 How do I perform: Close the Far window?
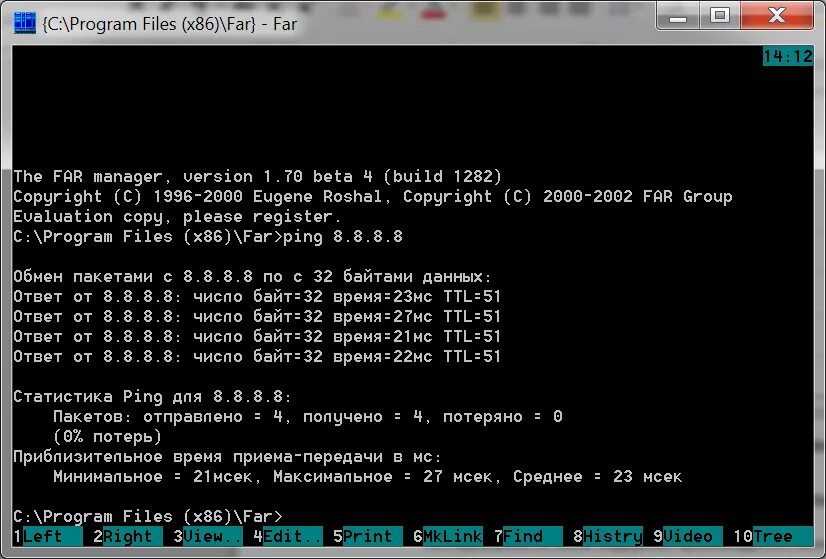coord(777,16)
